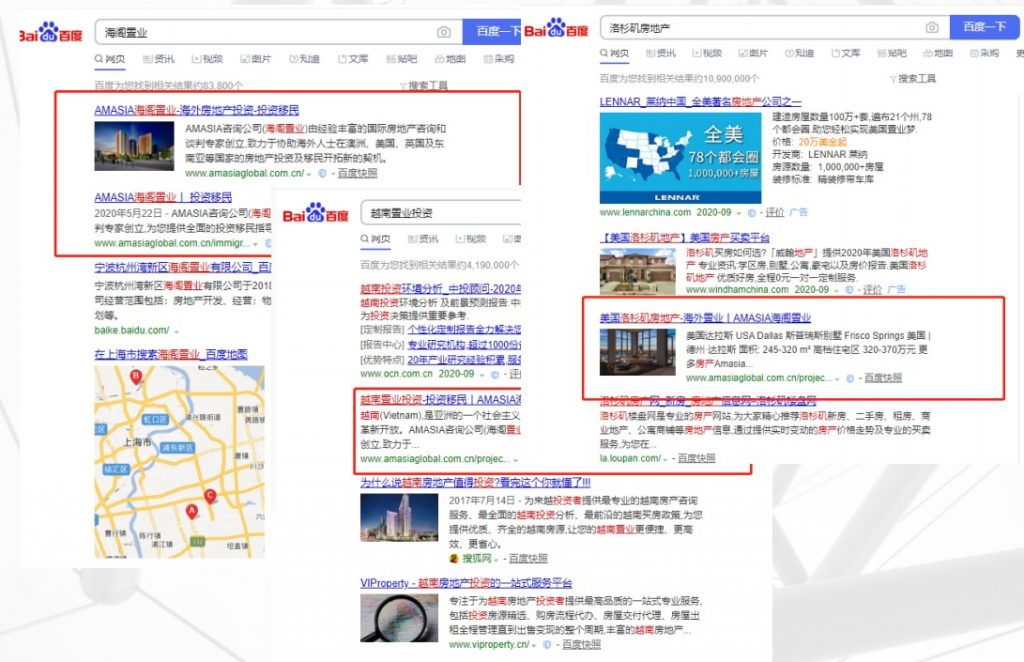This screenshot has width=1024, height=662.
Task: Click the camera icon in the 海阁置业 search box
Action: [x=443, y=31]
